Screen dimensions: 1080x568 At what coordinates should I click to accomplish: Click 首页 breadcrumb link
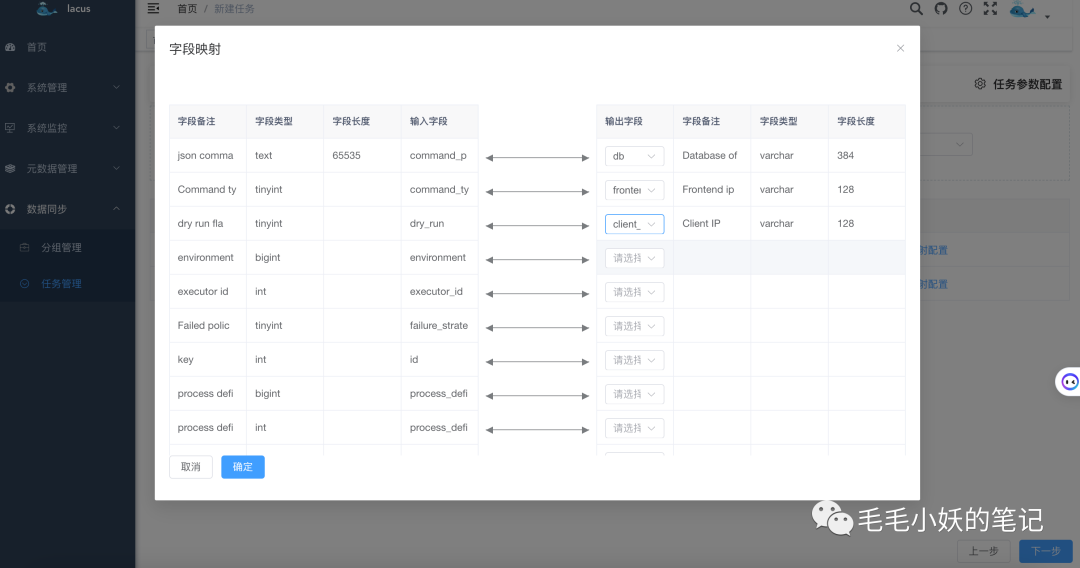tap(187, 9)
